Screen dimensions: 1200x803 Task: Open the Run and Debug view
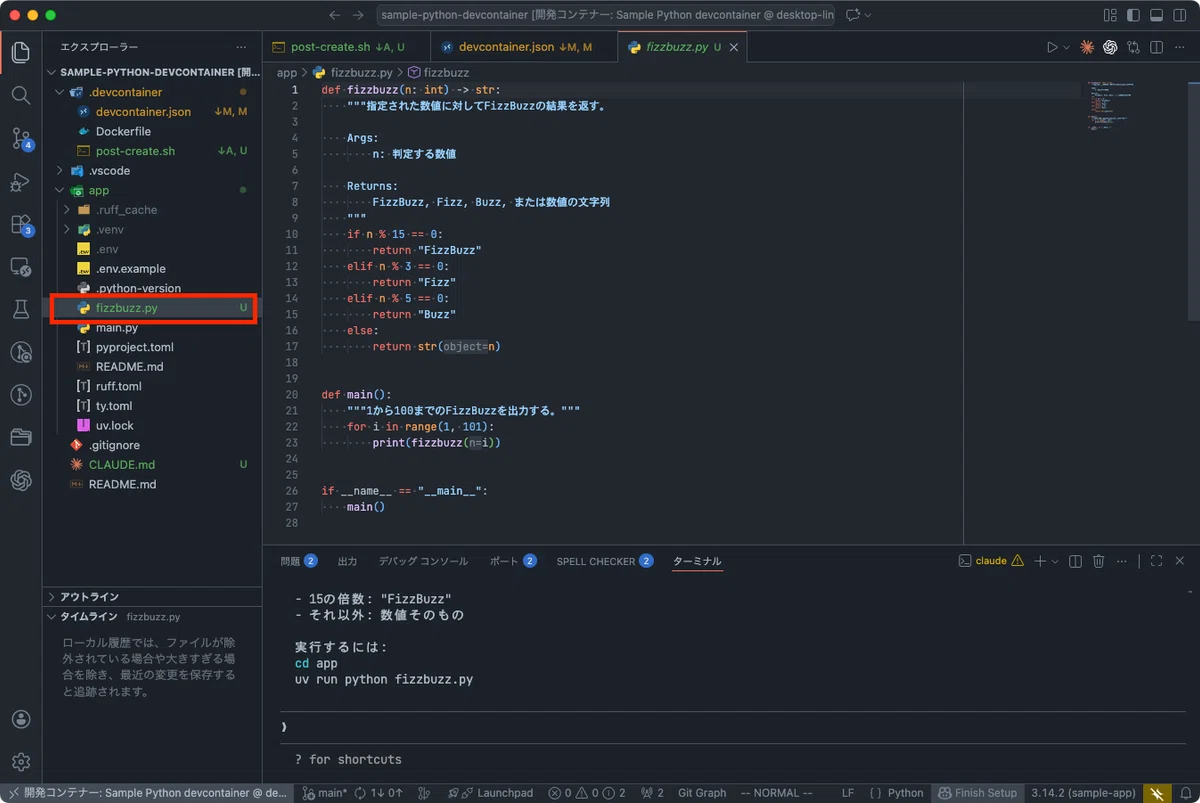(x=20, y=182)
